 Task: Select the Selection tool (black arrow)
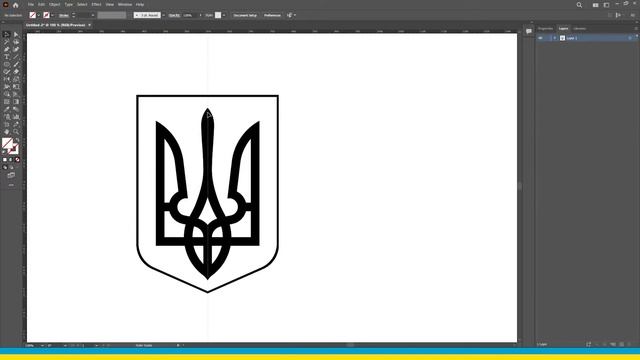7,35
